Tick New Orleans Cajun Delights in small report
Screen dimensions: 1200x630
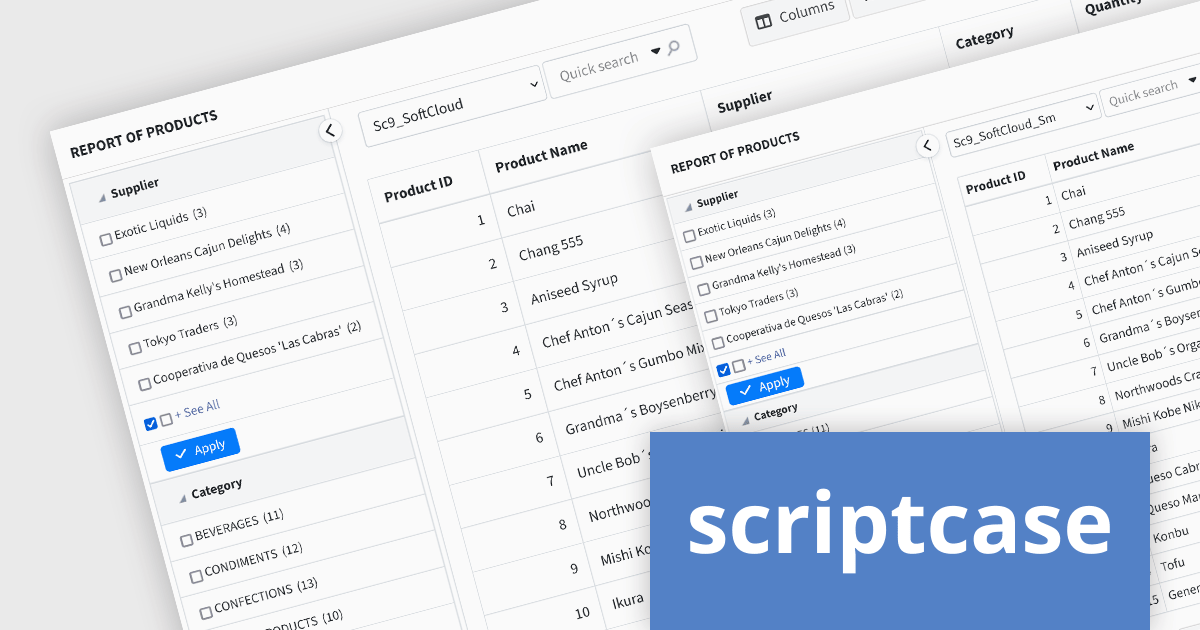696,262
